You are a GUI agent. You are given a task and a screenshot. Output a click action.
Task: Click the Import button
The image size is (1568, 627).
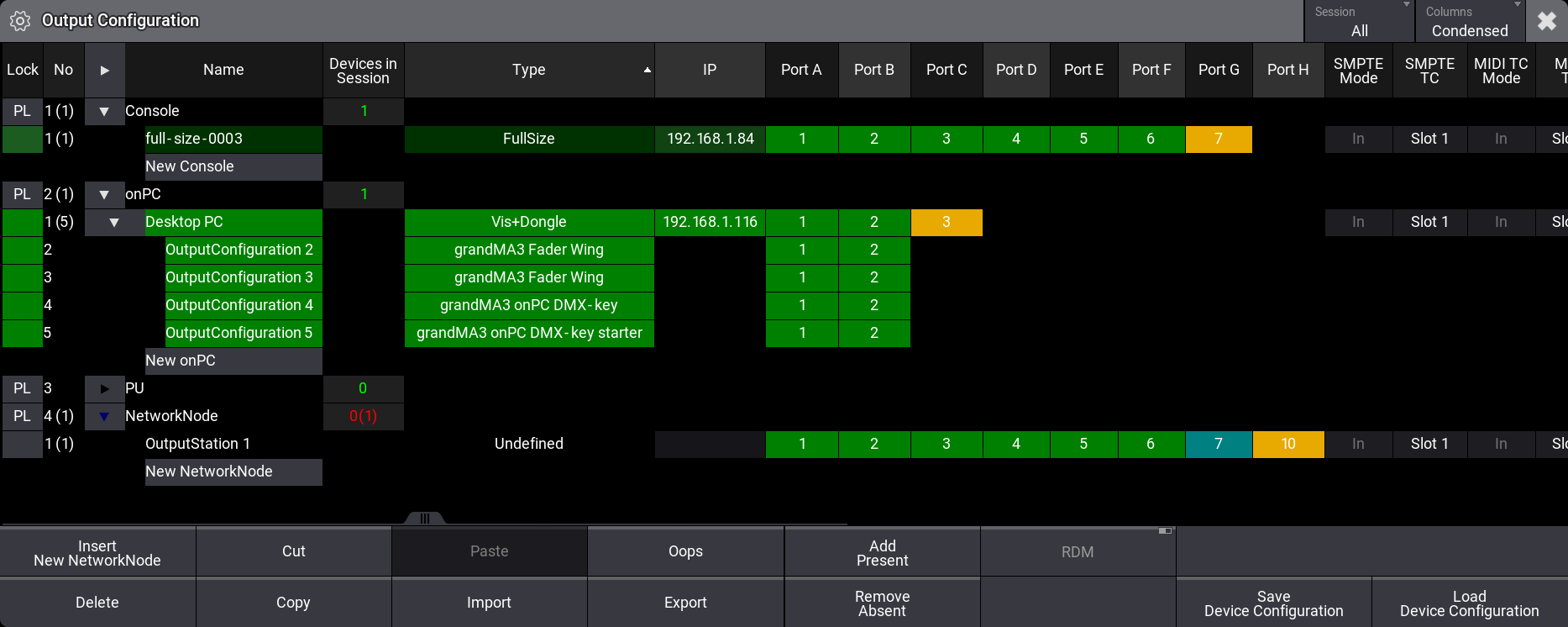click(x=489, y=603)
